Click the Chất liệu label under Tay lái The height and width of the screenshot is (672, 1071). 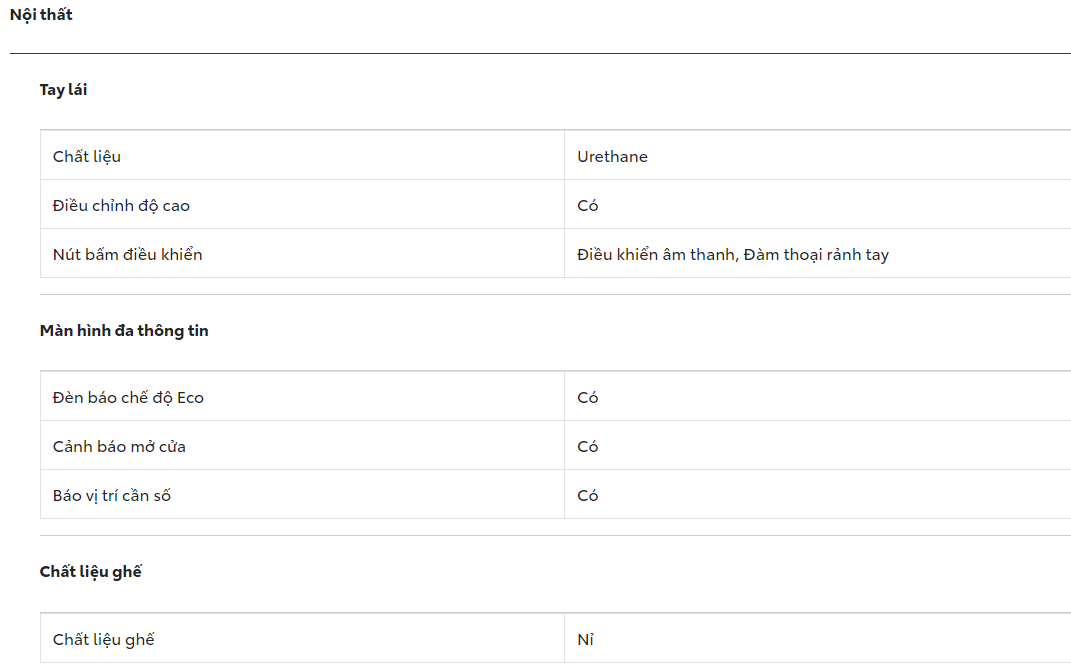pyautogui.click(x=87, y=156)
